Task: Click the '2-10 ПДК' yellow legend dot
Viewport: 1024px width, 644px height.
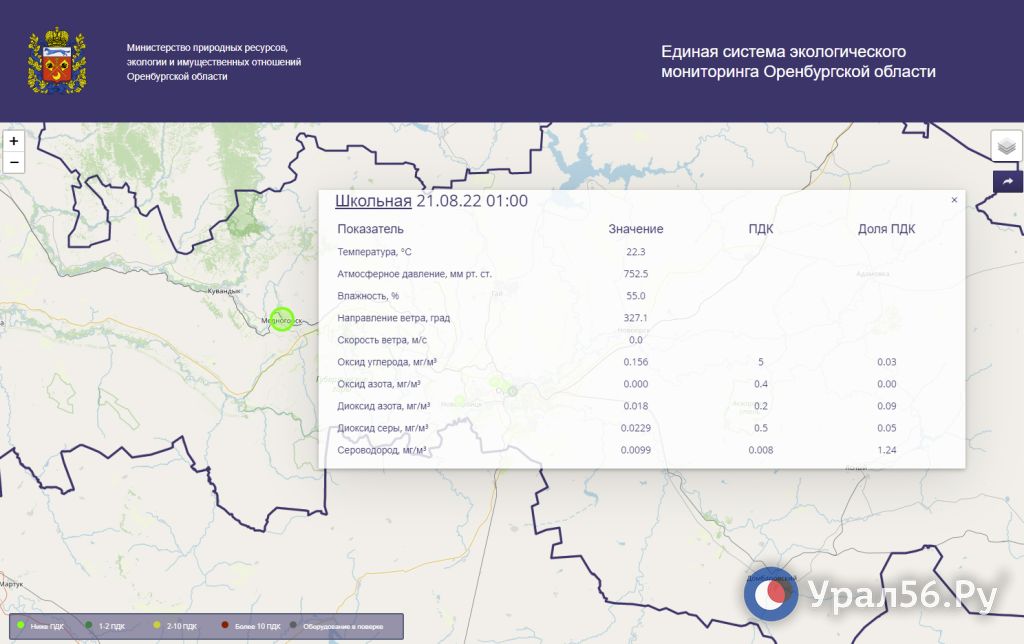Action: point(157,625)
